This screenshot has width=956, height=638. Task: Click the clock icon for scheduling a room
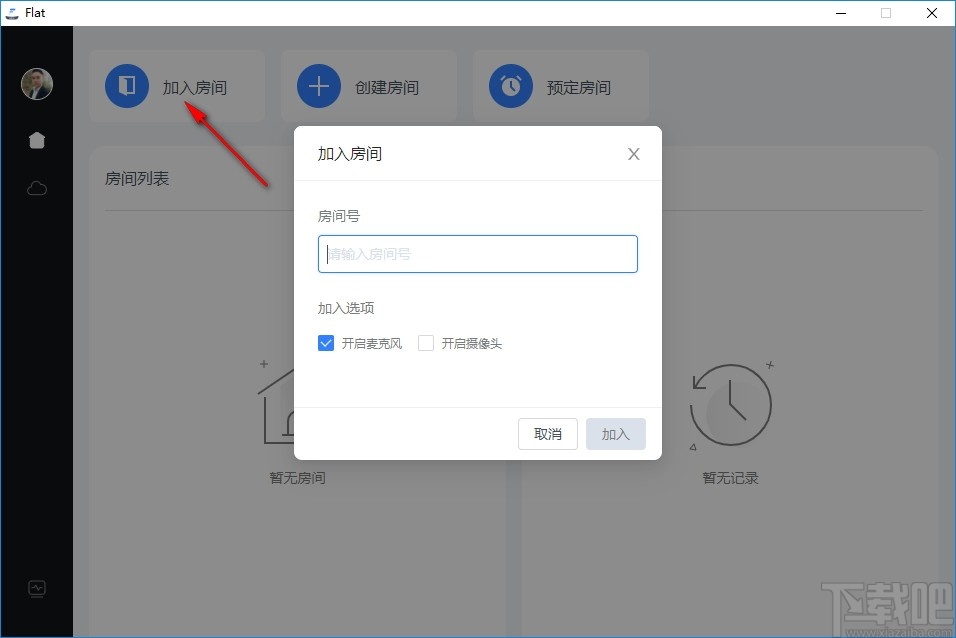pos(510,86)
